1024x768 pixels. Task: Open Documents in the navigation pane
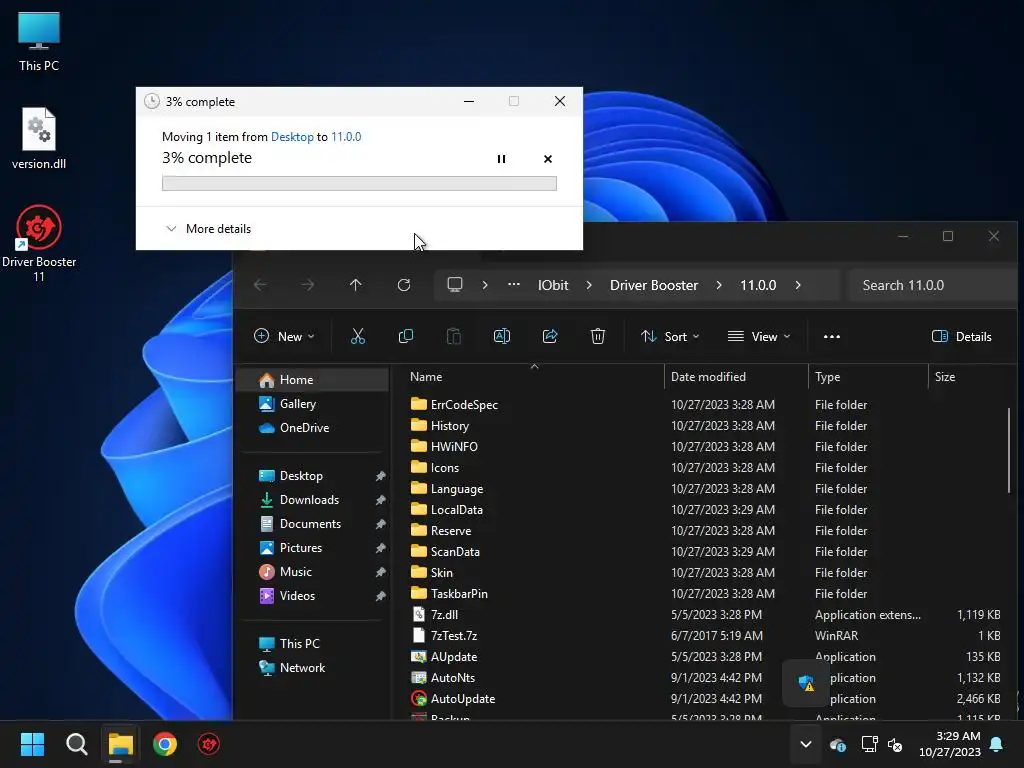click(312, 524)
